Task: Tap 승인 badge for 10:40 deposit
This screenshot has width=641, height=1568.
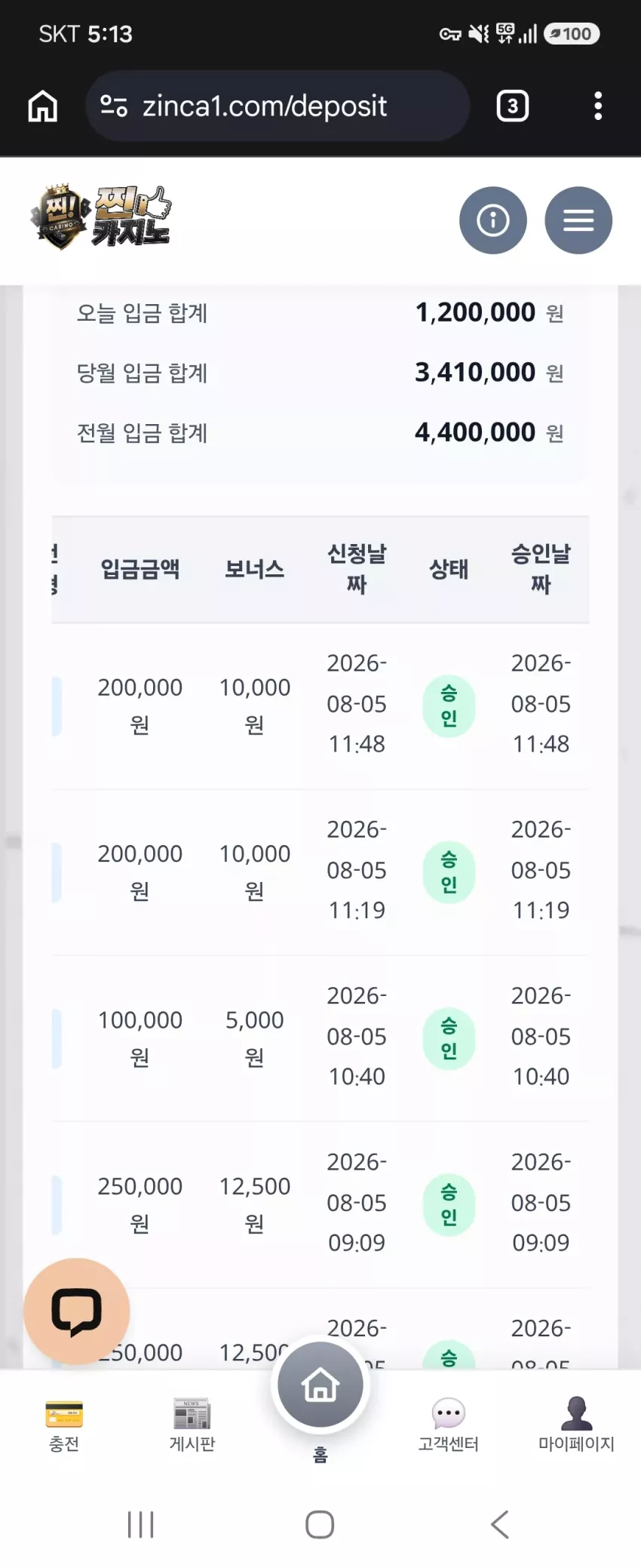Action: coord(449,1038)
